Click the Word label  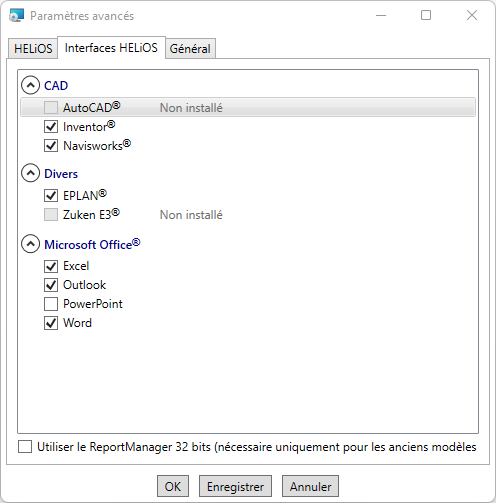pyautogui.click(x=77, y=323)
